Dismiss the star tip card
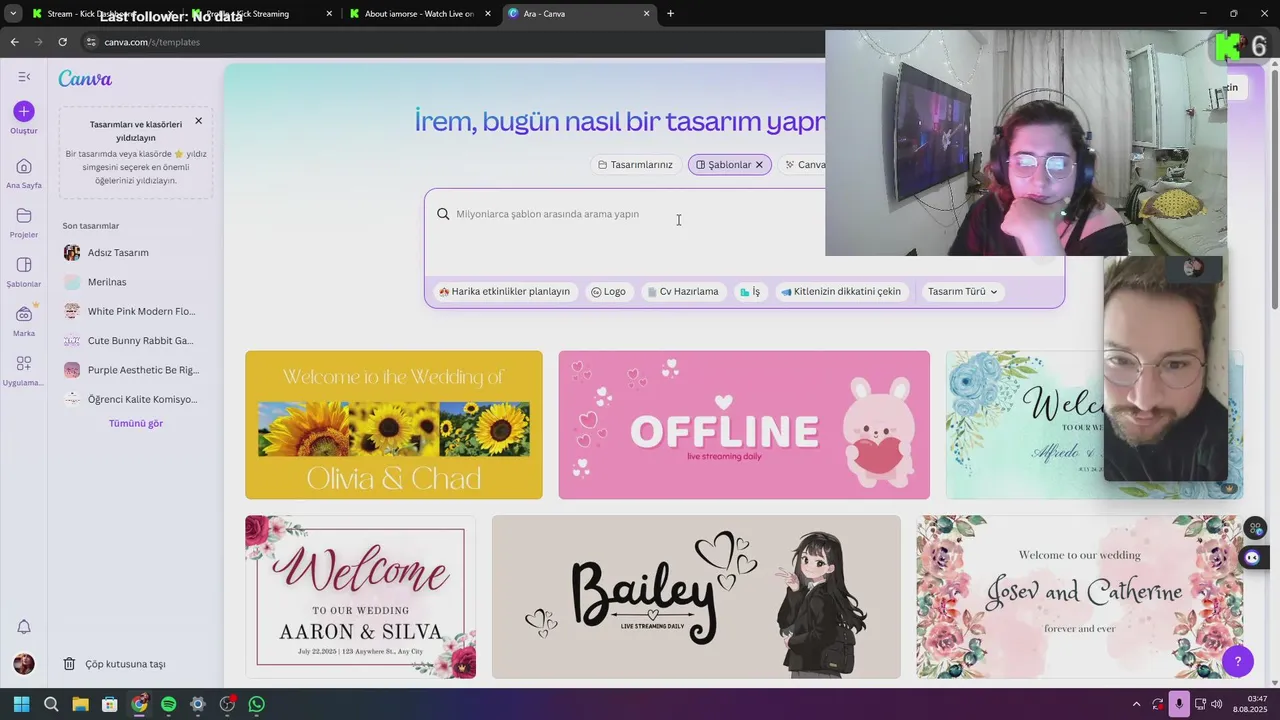The width and height of the screenshot is (1280, 720). coord(198,121)
